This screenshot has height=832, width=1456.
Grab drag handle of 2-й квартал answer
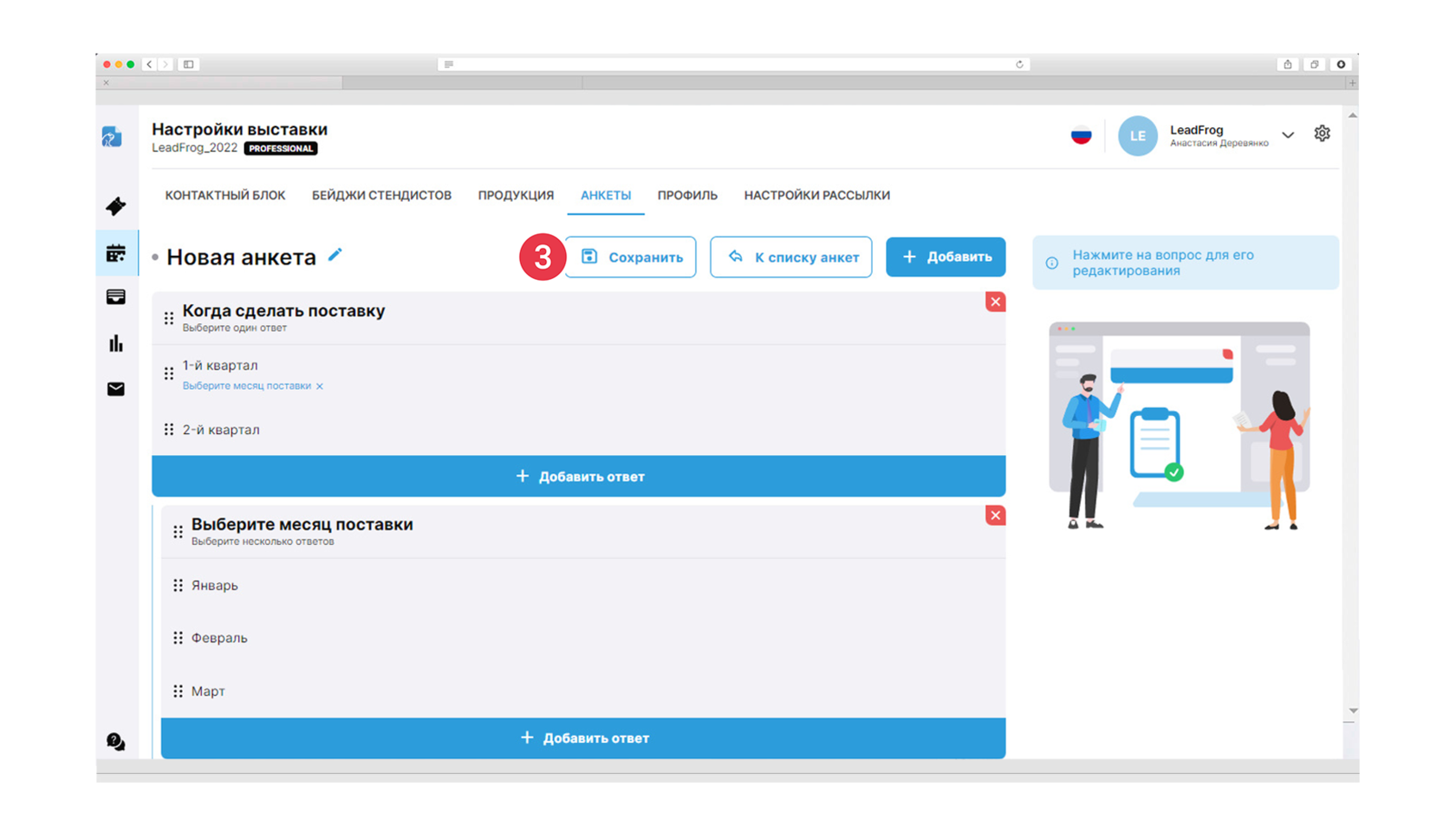tap(169, 430)
